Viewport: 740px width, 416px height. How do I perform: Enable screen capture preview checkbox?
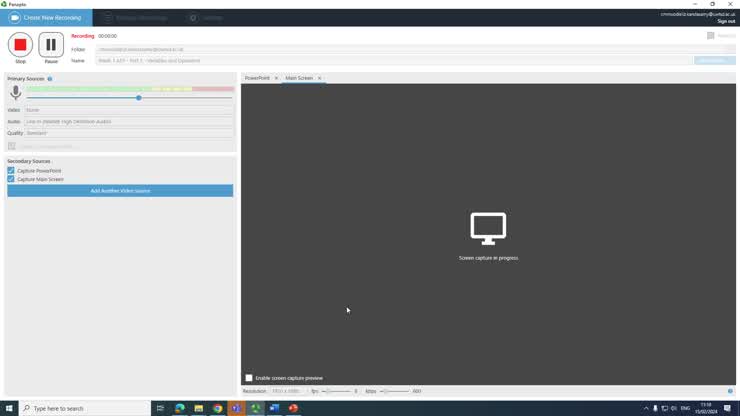pos(249,378)
